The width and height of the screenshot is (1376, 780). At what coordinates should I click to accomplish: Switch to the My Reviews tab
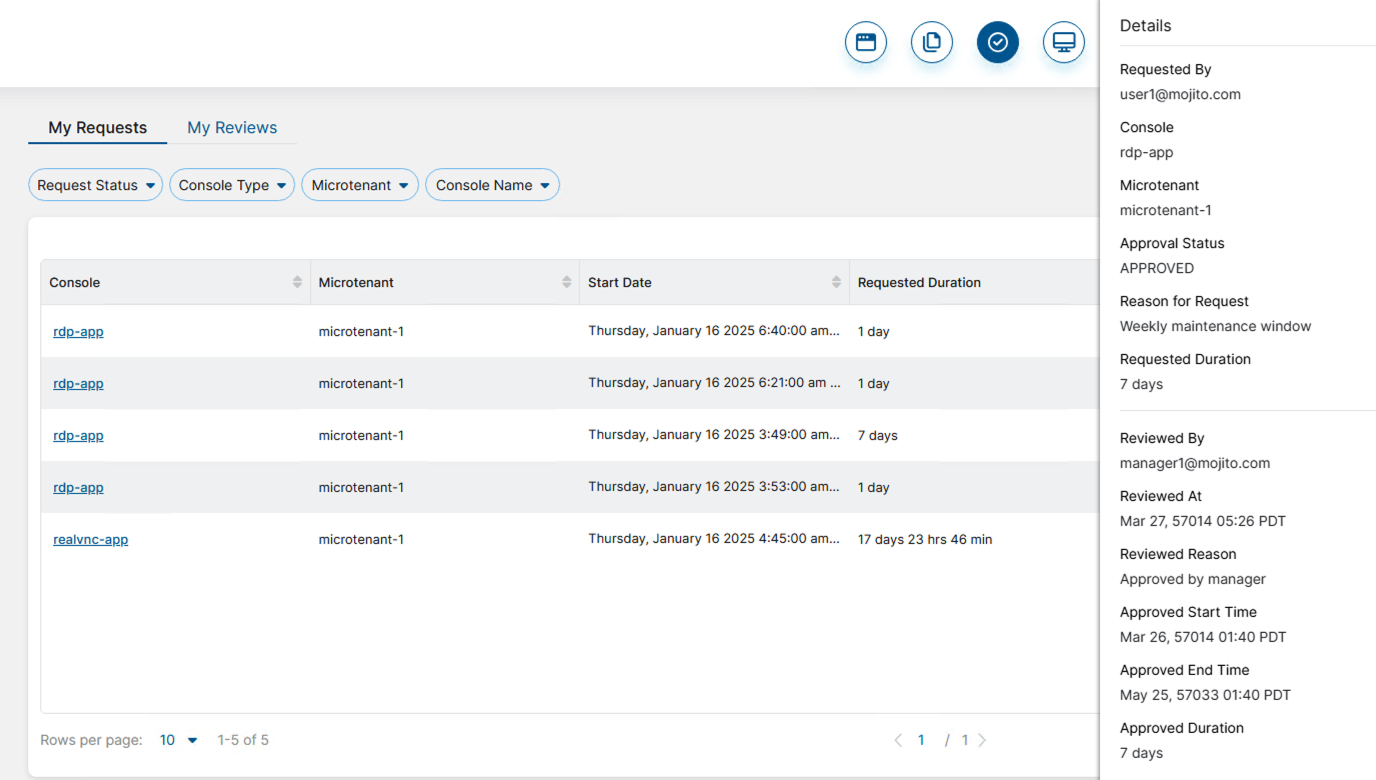point(232,128)
